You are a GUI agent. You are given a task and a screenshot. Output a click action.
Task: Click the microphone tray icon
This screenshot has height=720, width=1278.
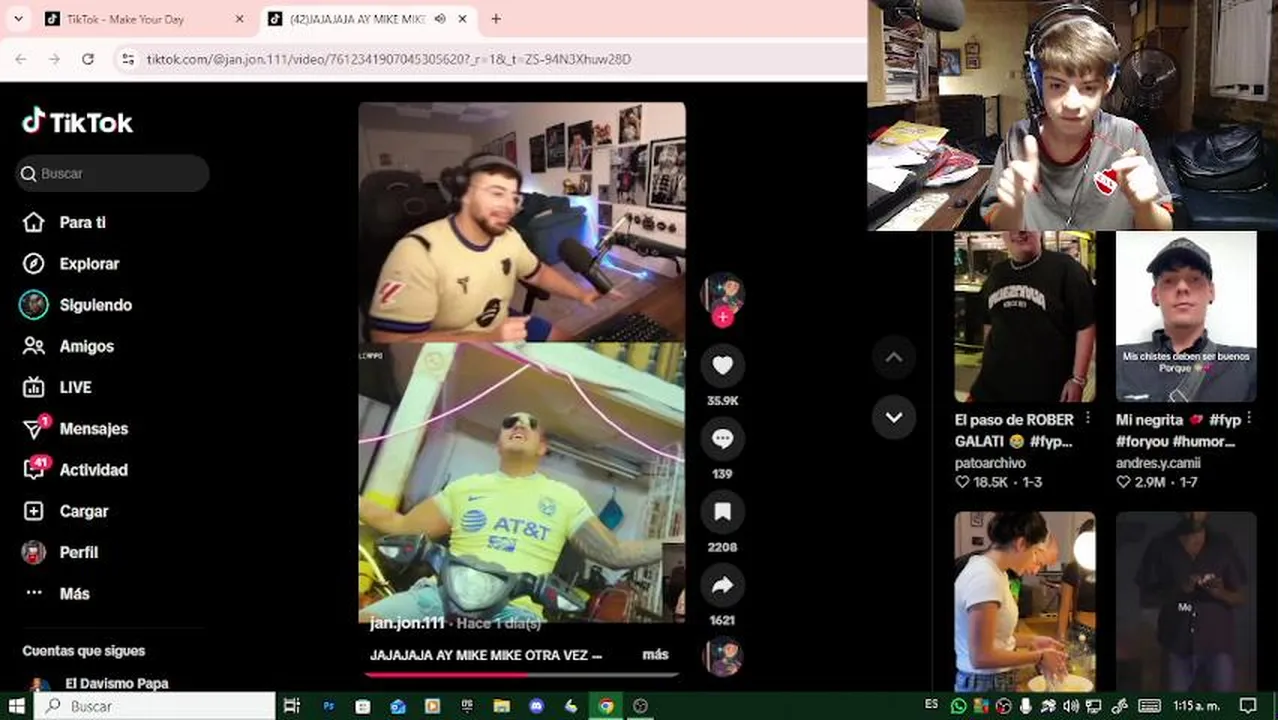[x=1026, y=706]
